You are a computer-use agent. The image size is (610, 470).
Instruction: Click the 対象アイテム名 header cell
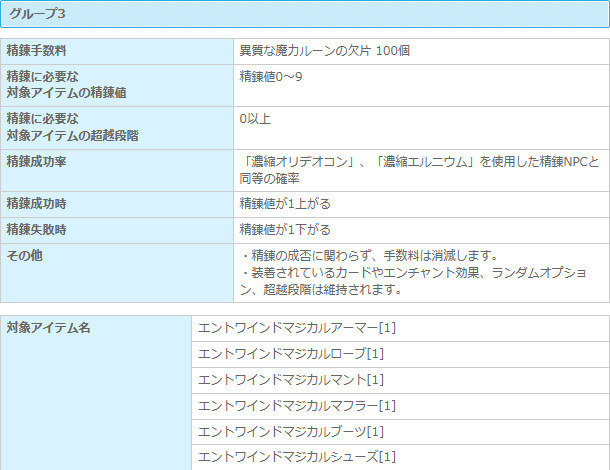[48, 328]
